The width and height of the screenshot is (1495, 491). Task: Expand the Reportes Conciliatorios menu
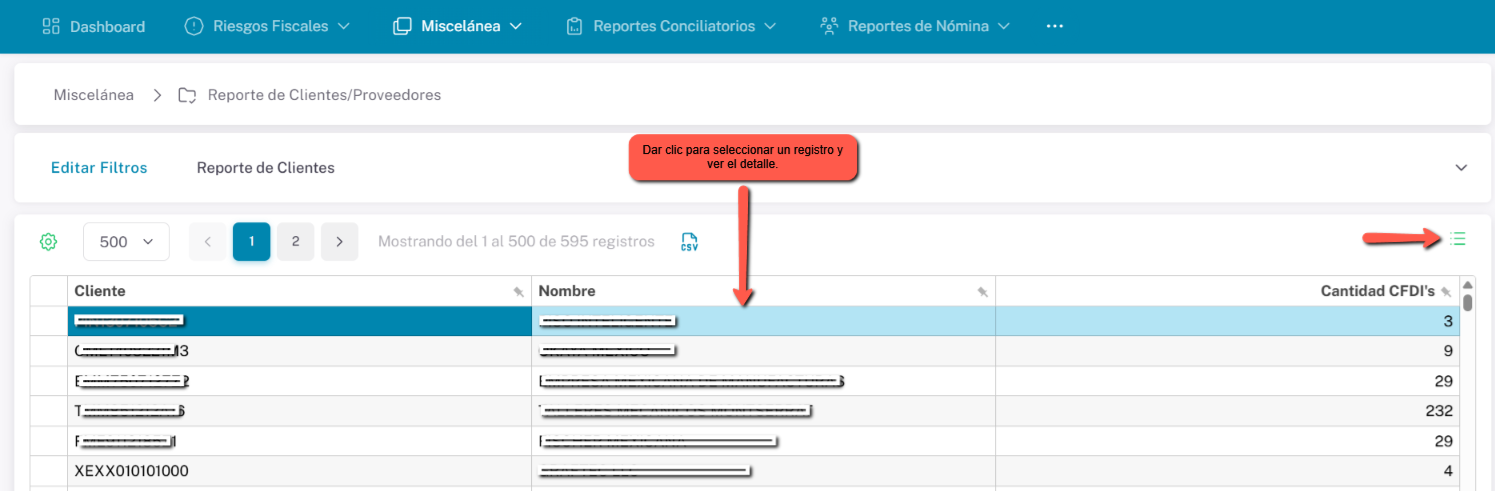[x=671, y=26]
